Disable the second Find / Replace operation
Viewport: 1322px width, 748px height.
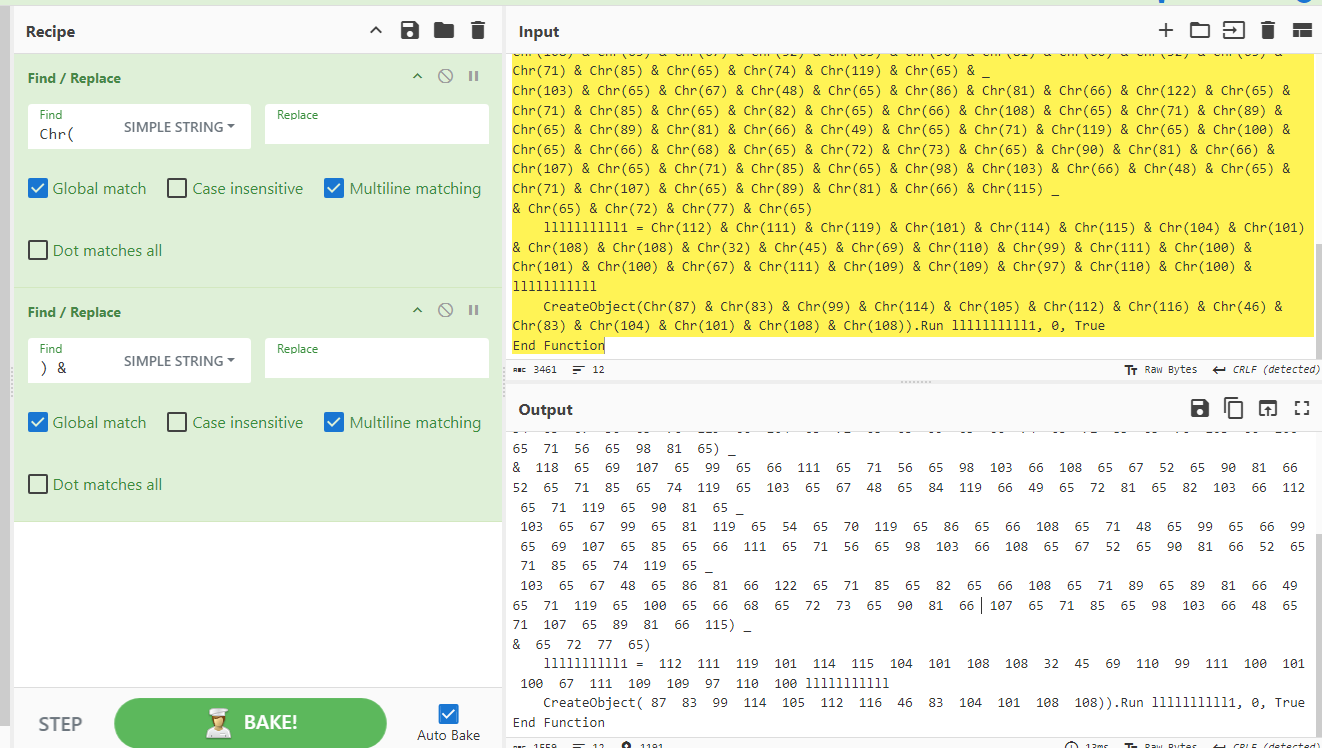click(446, 311)
